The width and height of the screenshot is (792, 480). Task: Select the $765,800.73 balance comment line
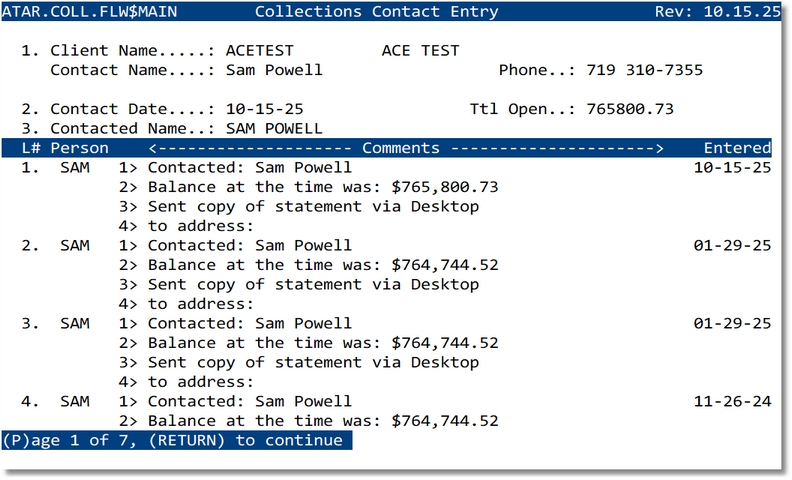(322, 187)
